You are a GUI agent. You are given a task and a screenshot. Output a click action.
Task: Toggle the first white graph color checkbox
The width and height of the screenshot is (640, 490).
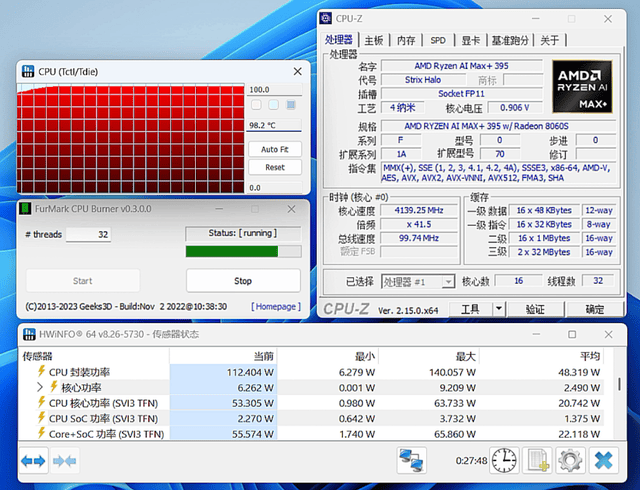[256, 105]
